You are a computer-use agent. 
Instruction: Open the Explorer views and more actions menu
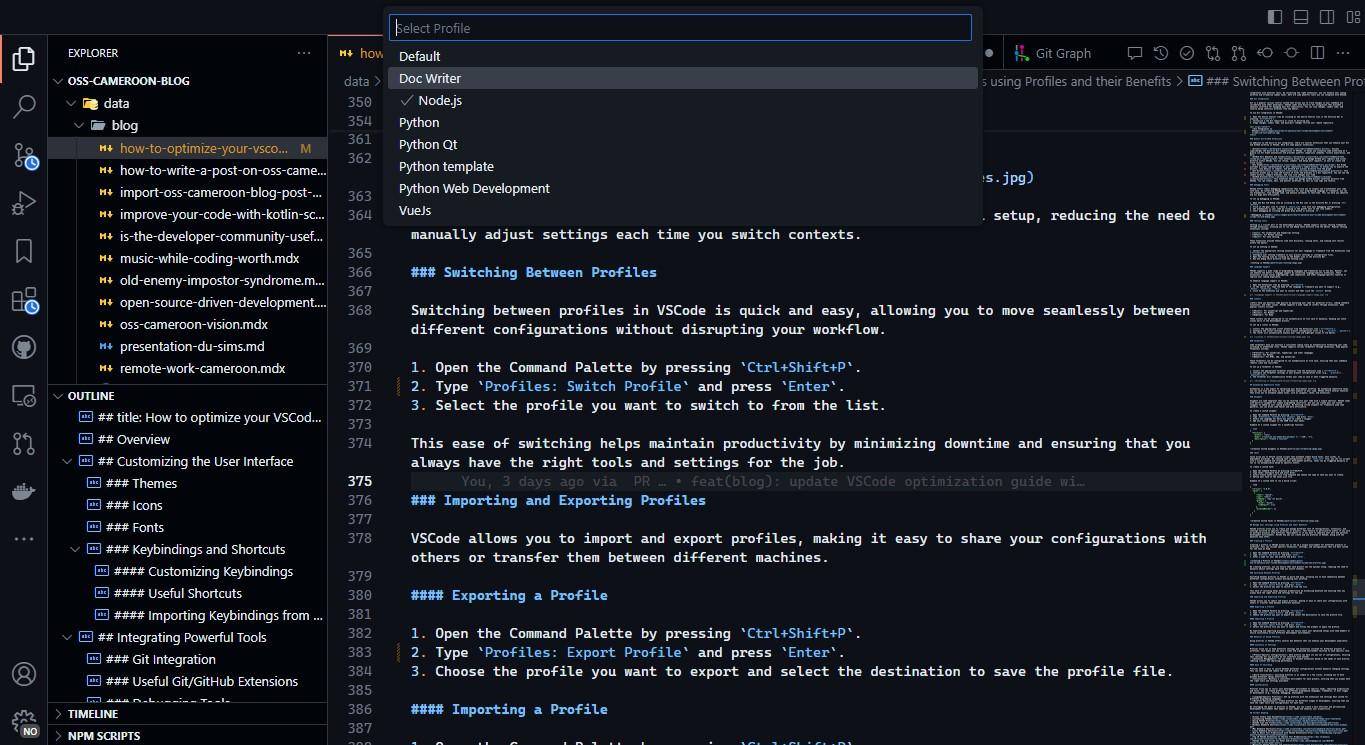[304, 53]
